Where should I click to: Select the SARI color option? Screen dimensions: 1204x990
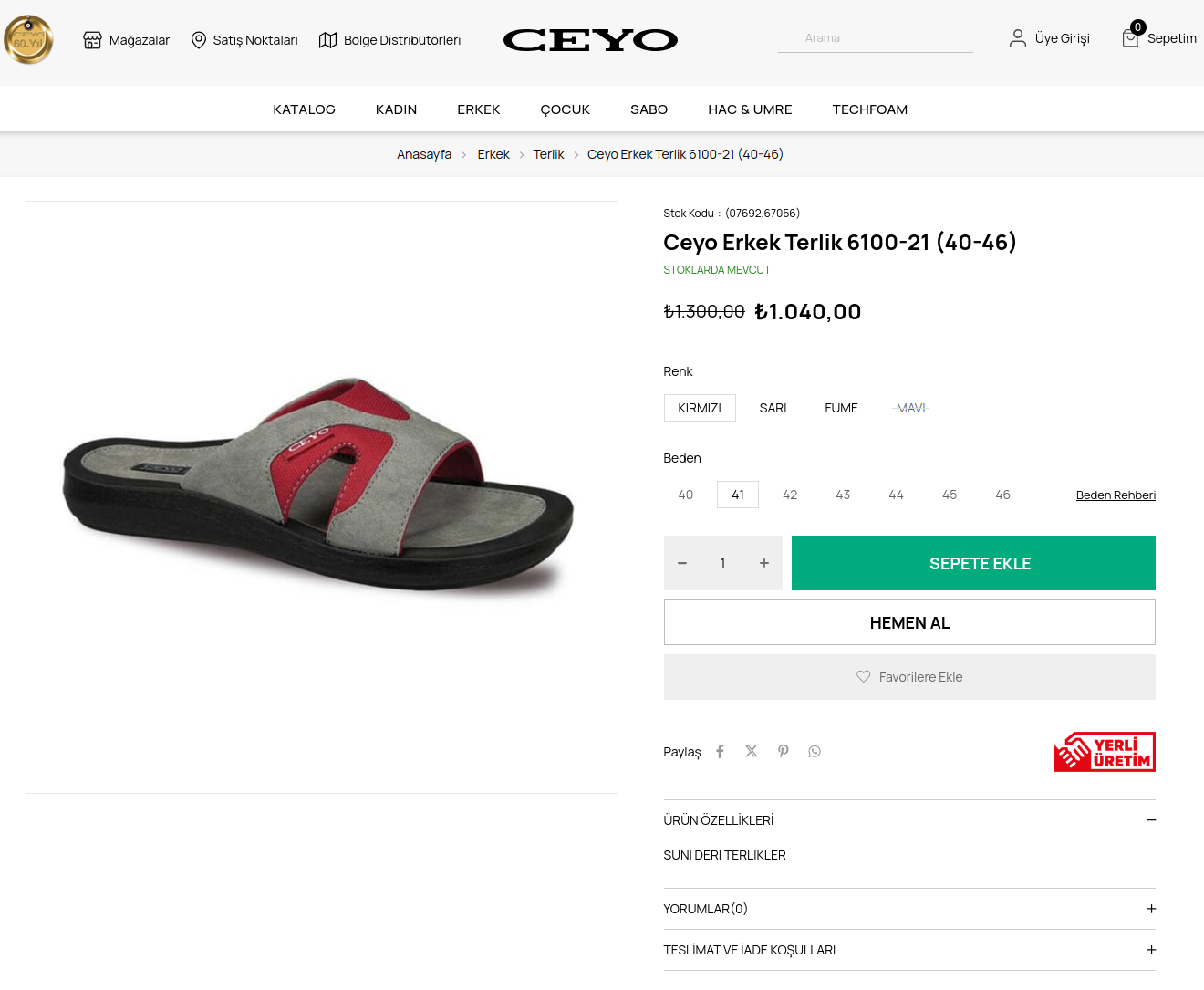tap(773, 408)
